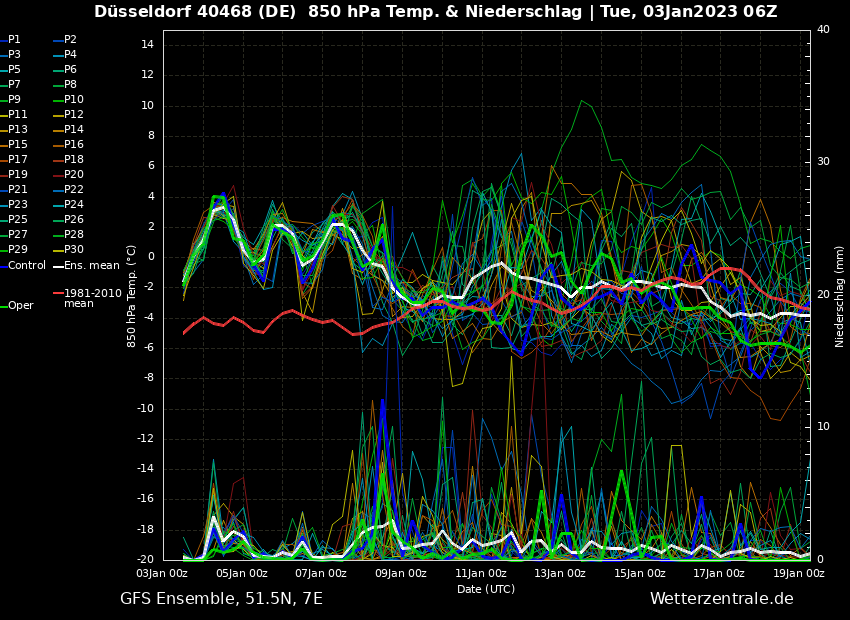Click the red line swatch beside 1981-2010 mean
The image size is (850, 620).
[x=58, y=294]
